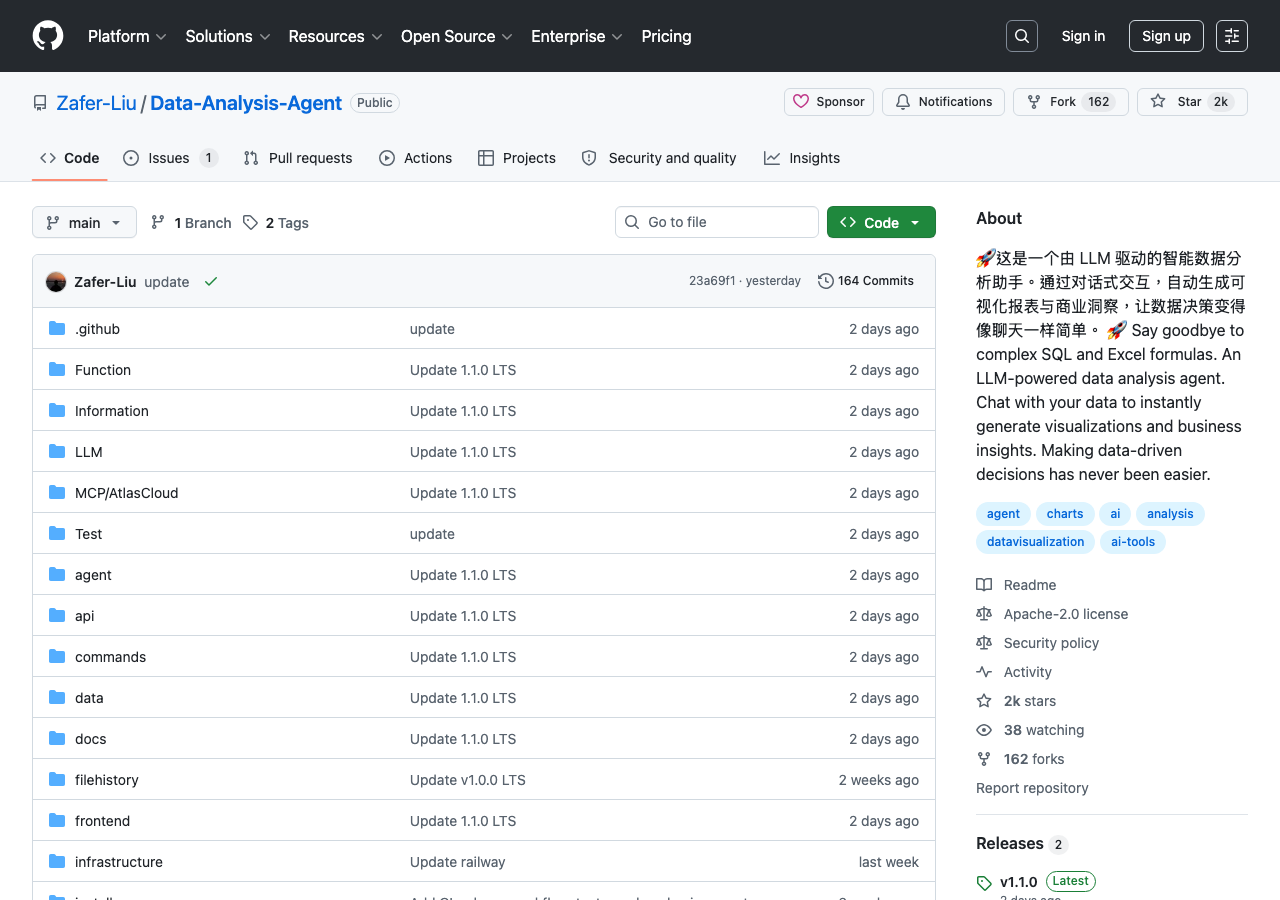Screen dimensions: 1280x900
Task: Fork this repository
Action: pyautogui.click(x=1071, y=102)
